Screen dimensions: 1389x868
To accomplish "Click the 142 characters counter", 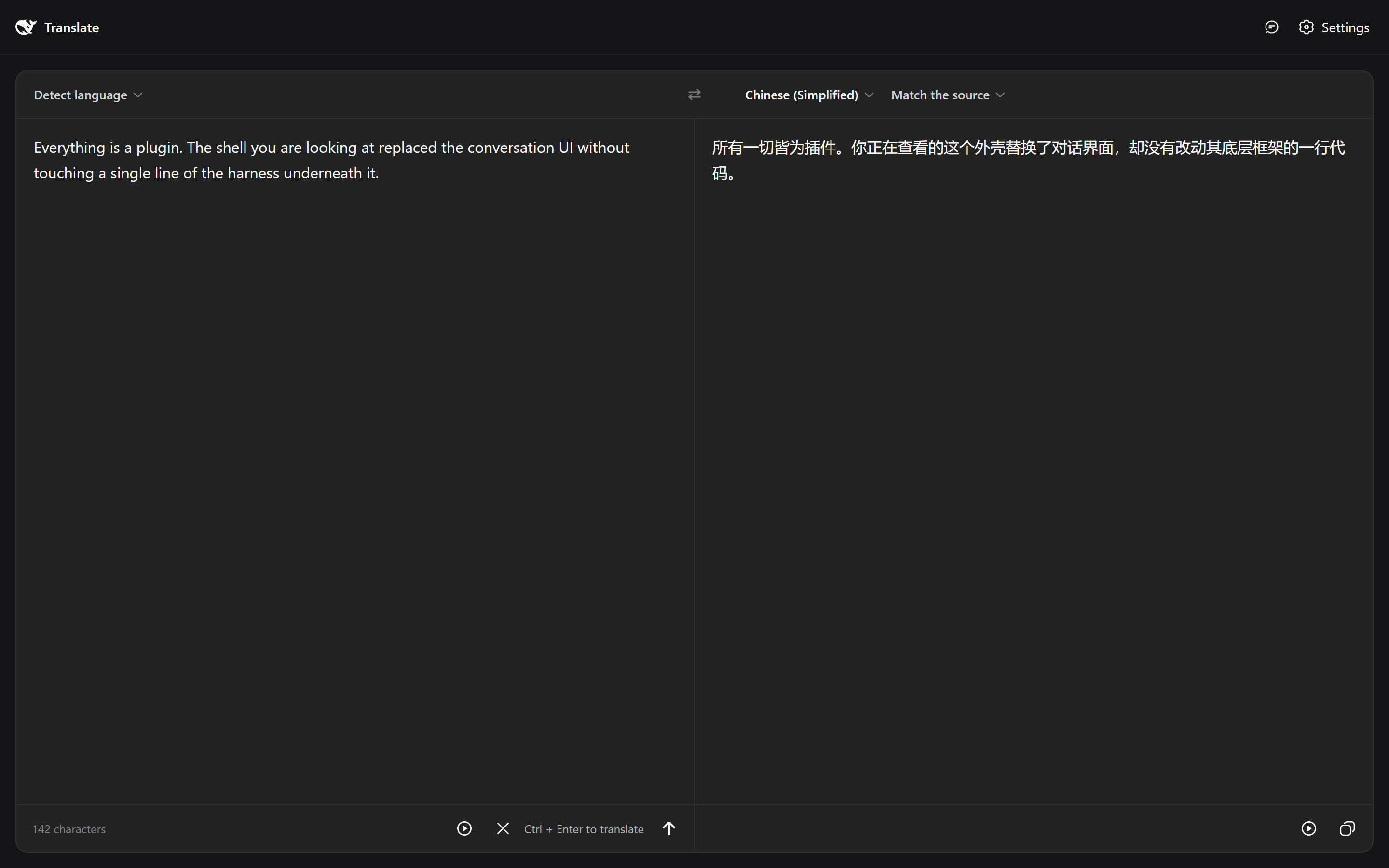I will click(x=69, y=829).
